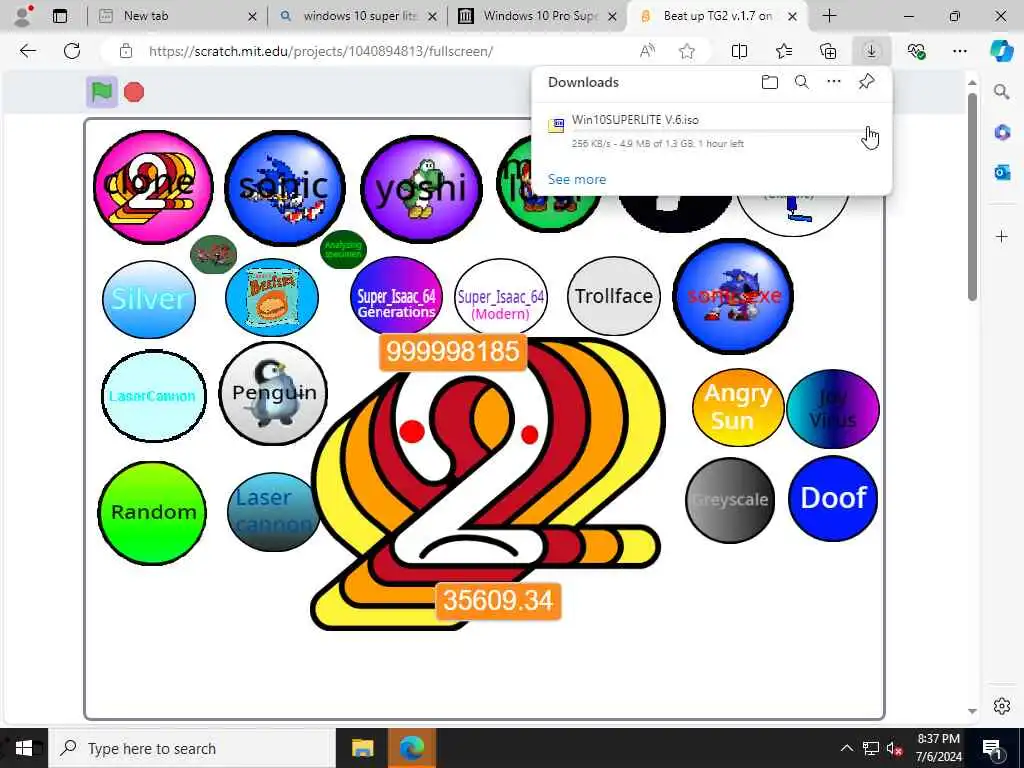Viewport: 1024px width, 768px height.
Task: Select the clone character button
Action: pos(153,186)
